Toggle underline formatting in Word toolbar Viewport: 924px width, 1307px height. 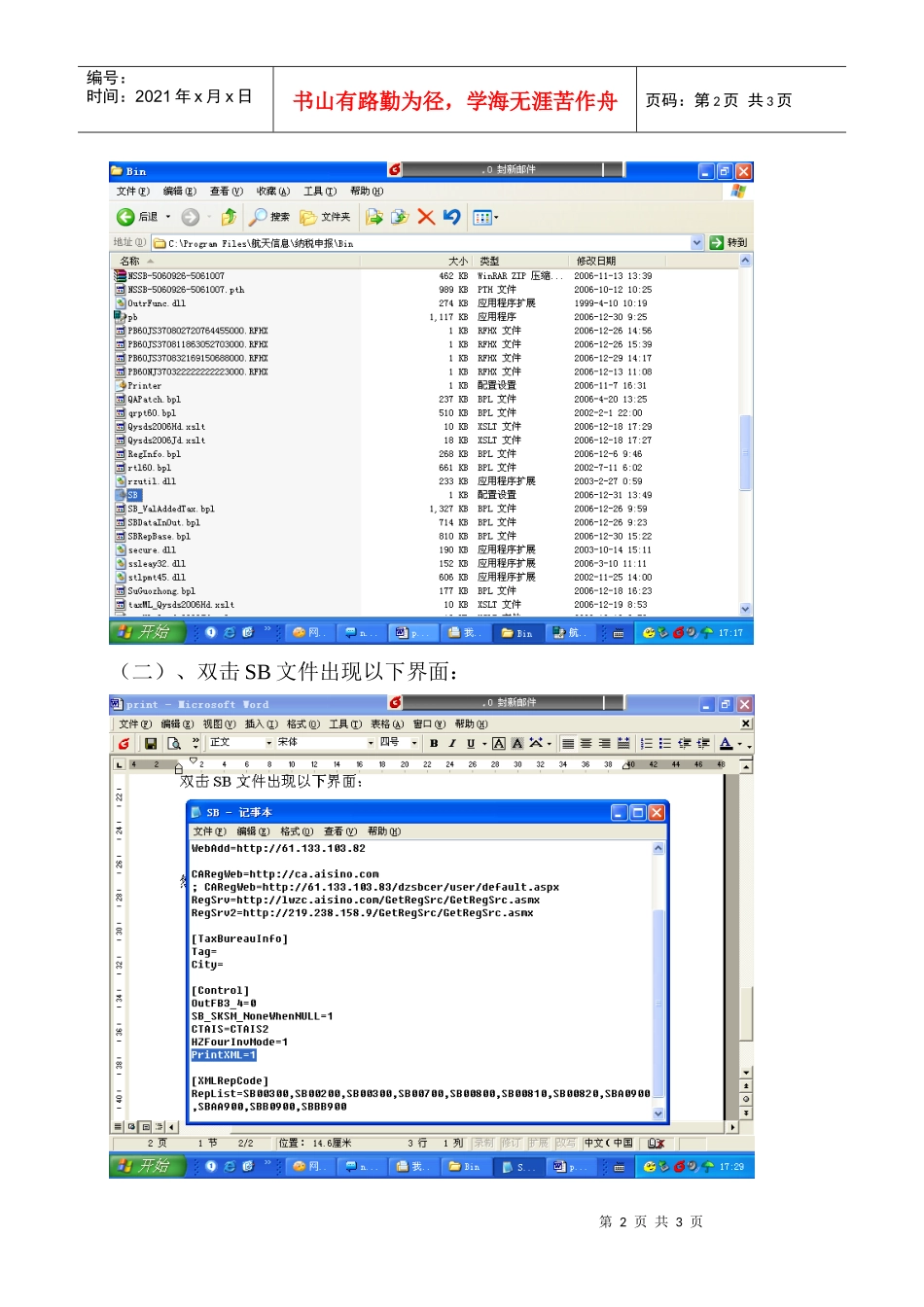point(471,744)
